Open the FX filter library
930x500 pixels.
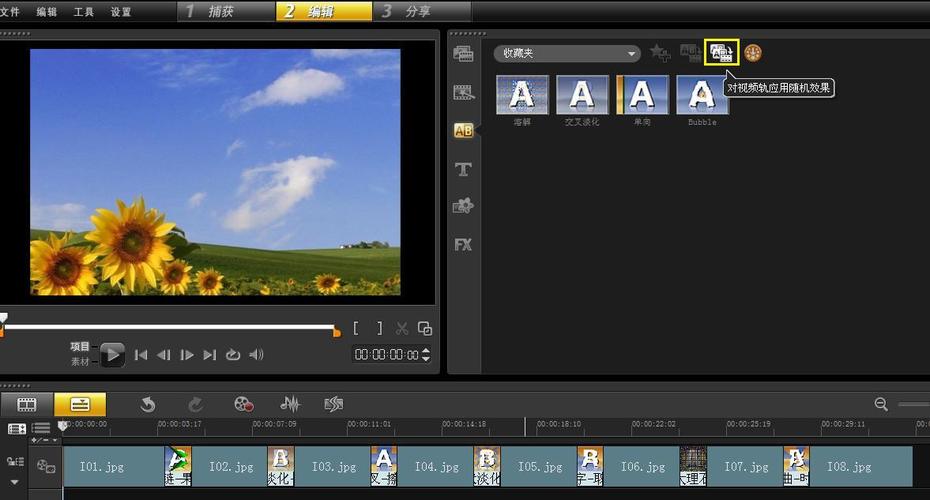pyautogui.click(x=463, y=244)
